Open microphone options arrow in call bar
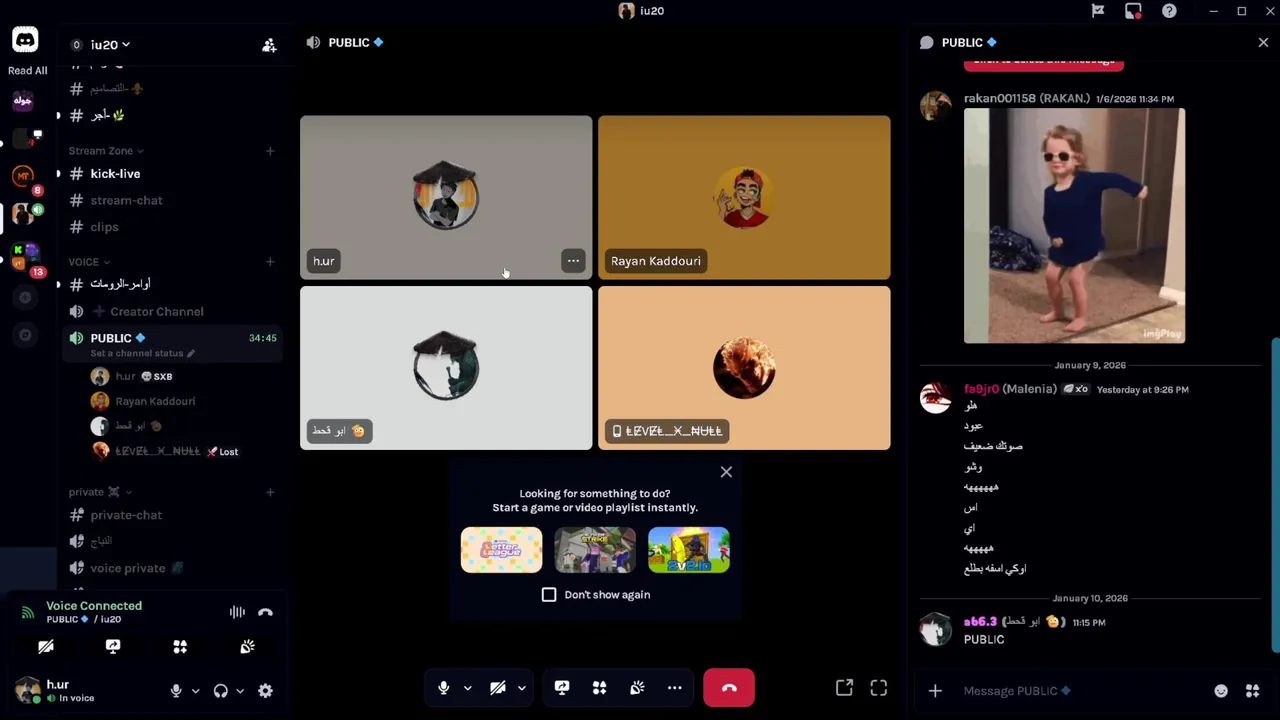Image resolution: width=1280 pixels, height=720 pixels. [x=467, y=688]
